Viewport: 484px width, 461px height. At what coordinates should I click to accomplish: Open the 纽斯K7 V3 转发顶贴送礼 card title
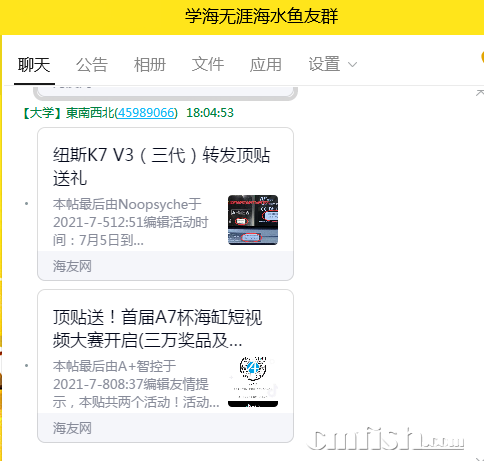pos(161,166)
